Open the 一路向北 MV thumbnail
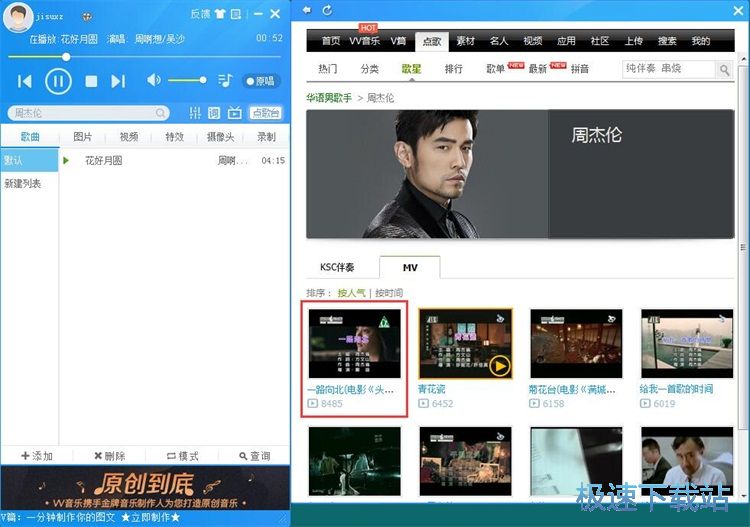 [x=354, y=343]
